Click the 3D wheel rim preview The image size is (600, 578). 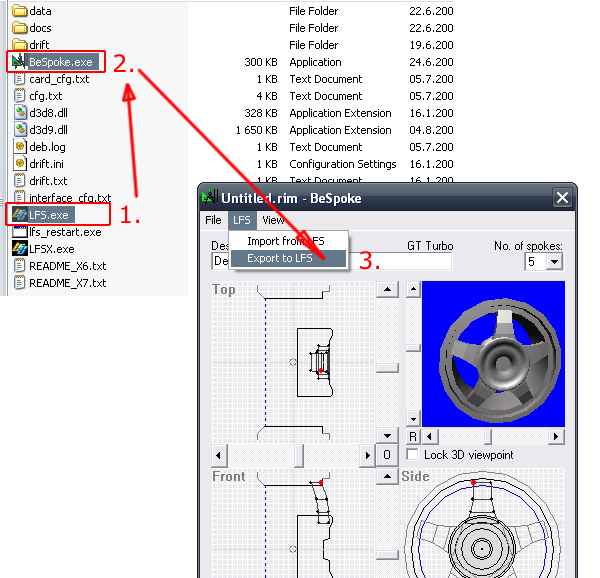coord(493,354)
